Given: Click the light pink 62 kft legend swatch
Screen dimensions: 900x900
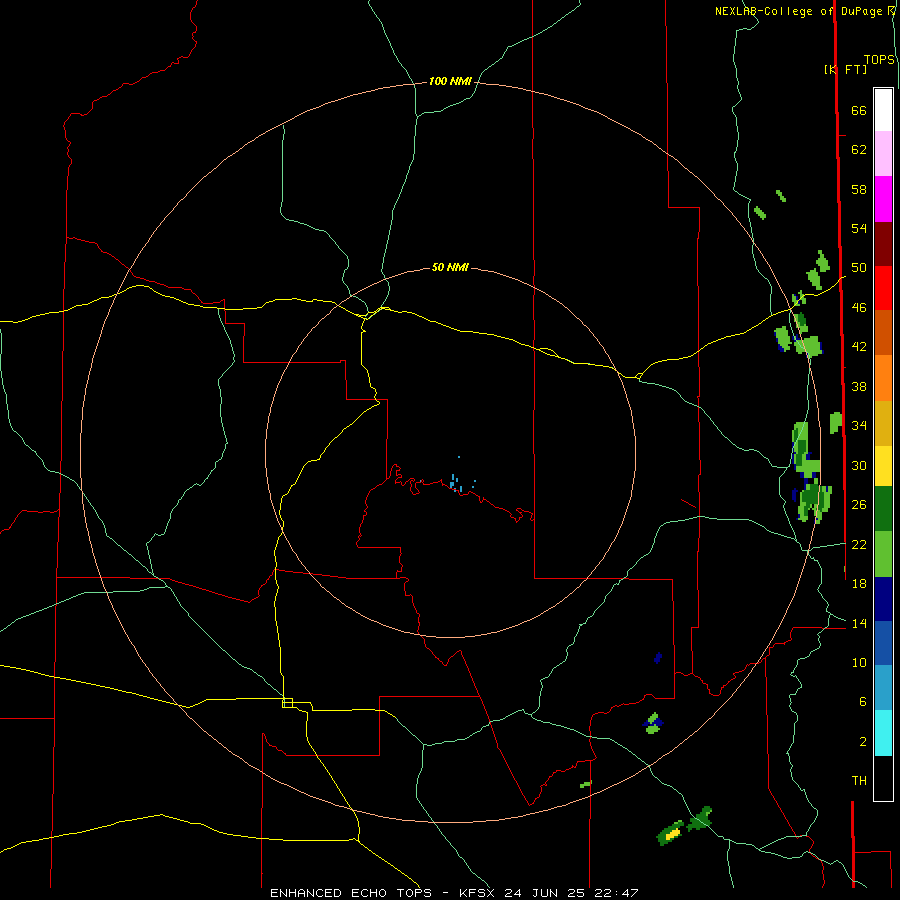Looking at the screenshot, I should 883,154.
